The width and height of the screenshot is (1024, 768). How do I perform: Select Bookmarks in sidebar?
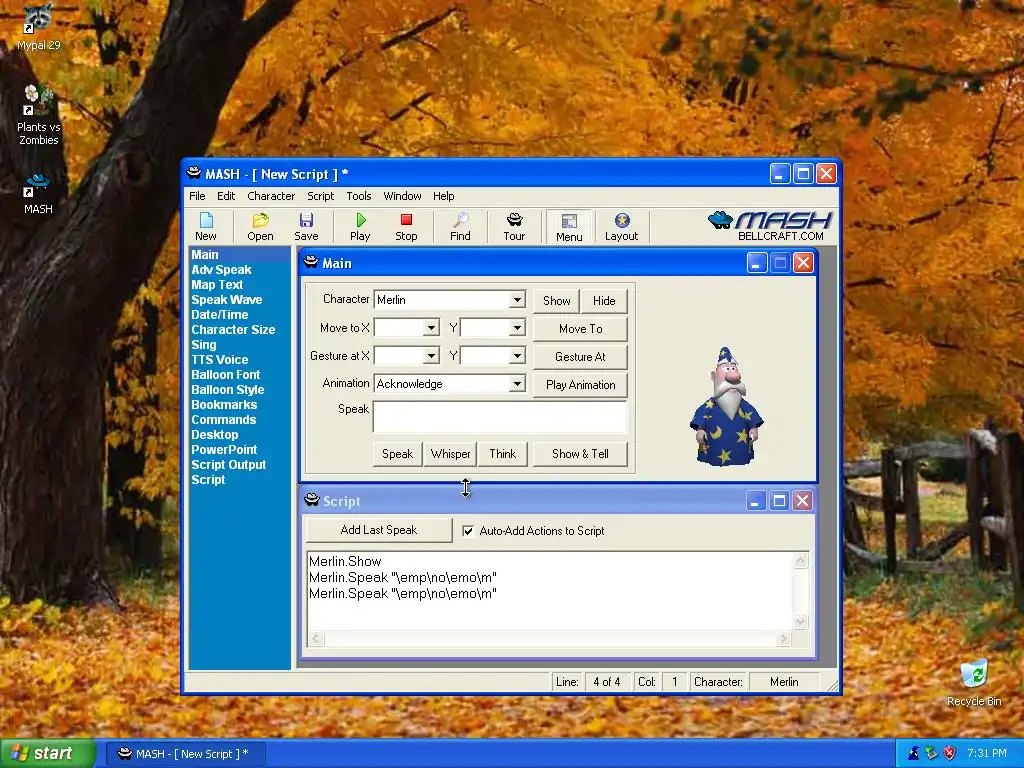coord(224,405)
